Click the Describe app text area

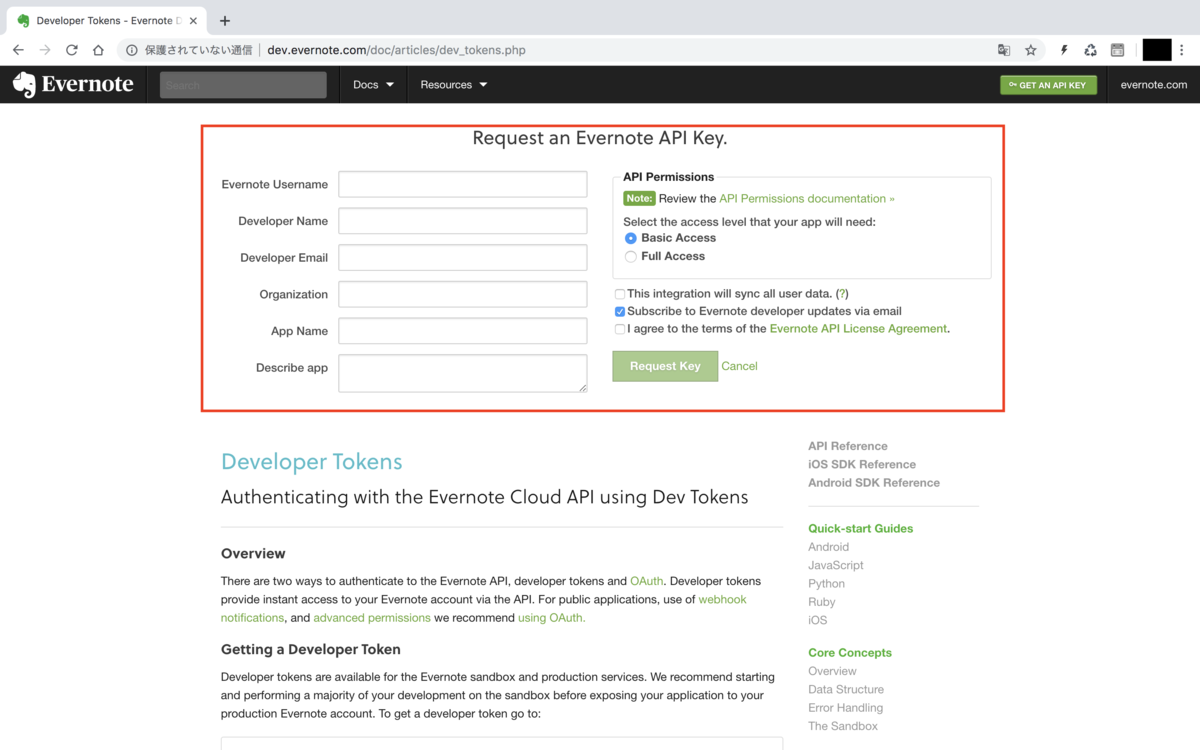463,373
